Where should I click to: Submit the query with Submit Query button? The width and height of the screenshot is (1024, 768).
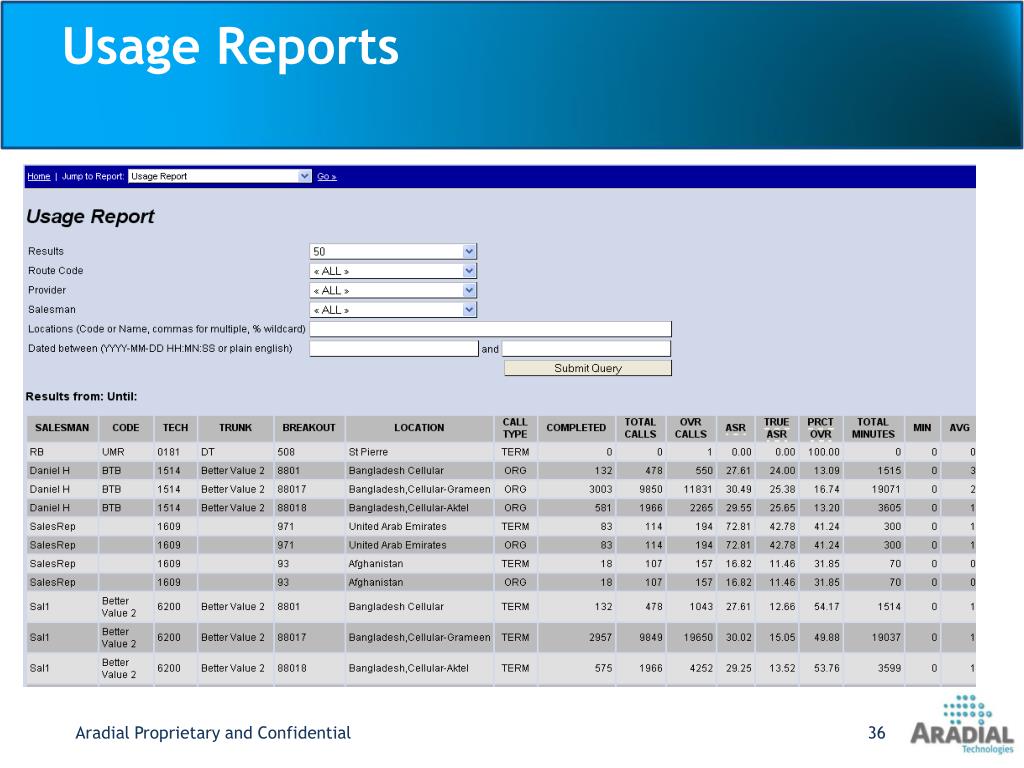(x=588, y=368)
